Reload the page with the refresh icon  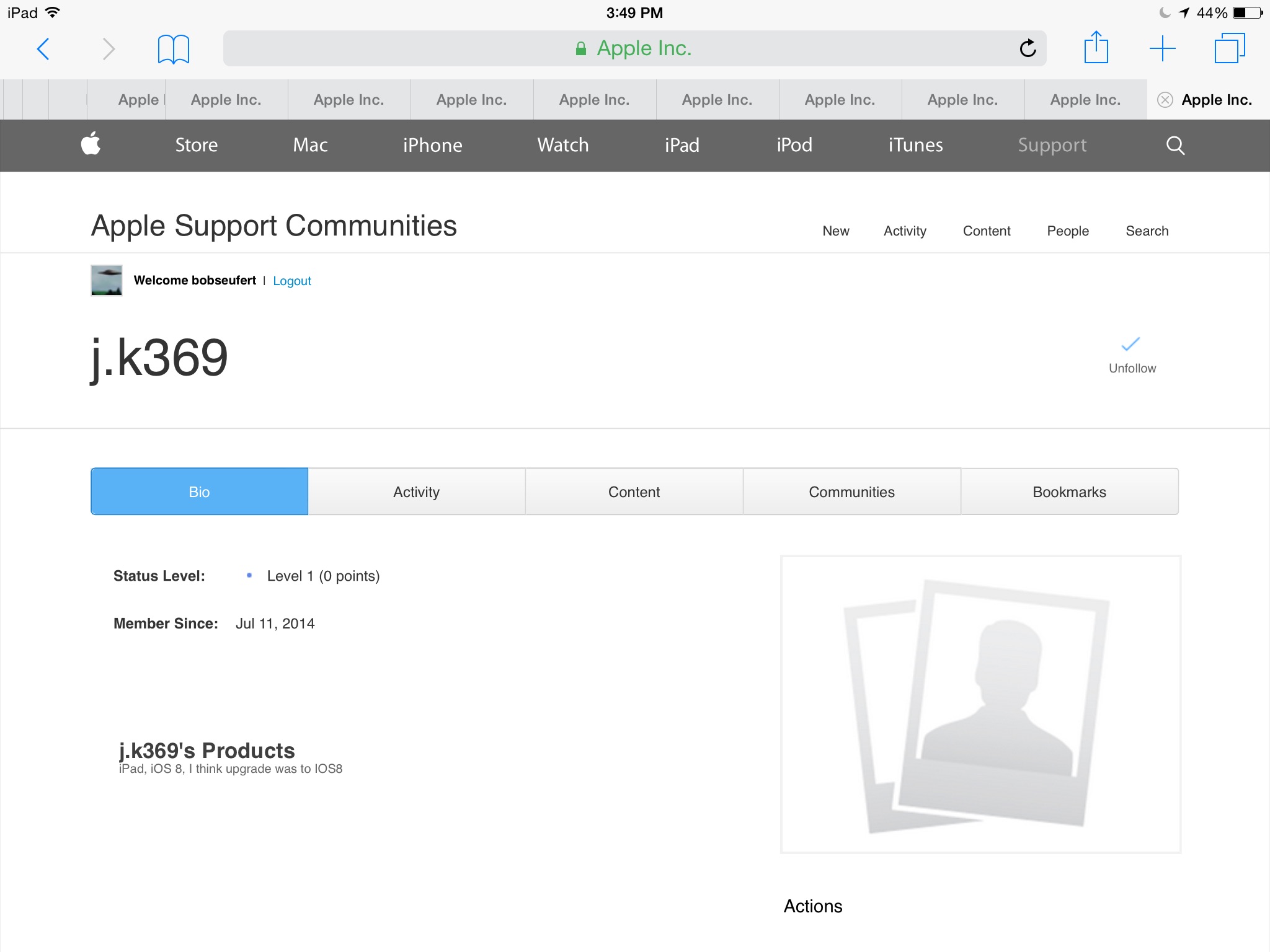pos(1028,48)
